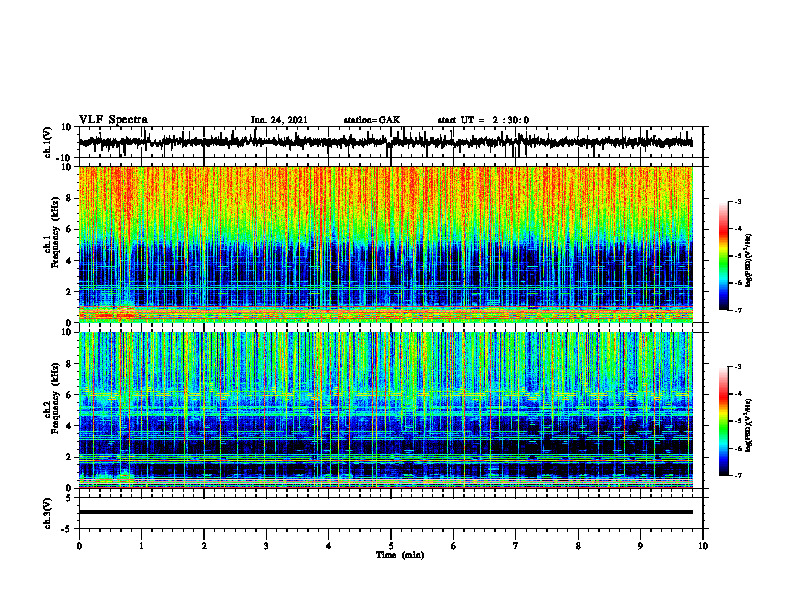Screen dimensions: 792x612
Task: Click the "8" tick on time axis
Action: (x=578, y=546)
